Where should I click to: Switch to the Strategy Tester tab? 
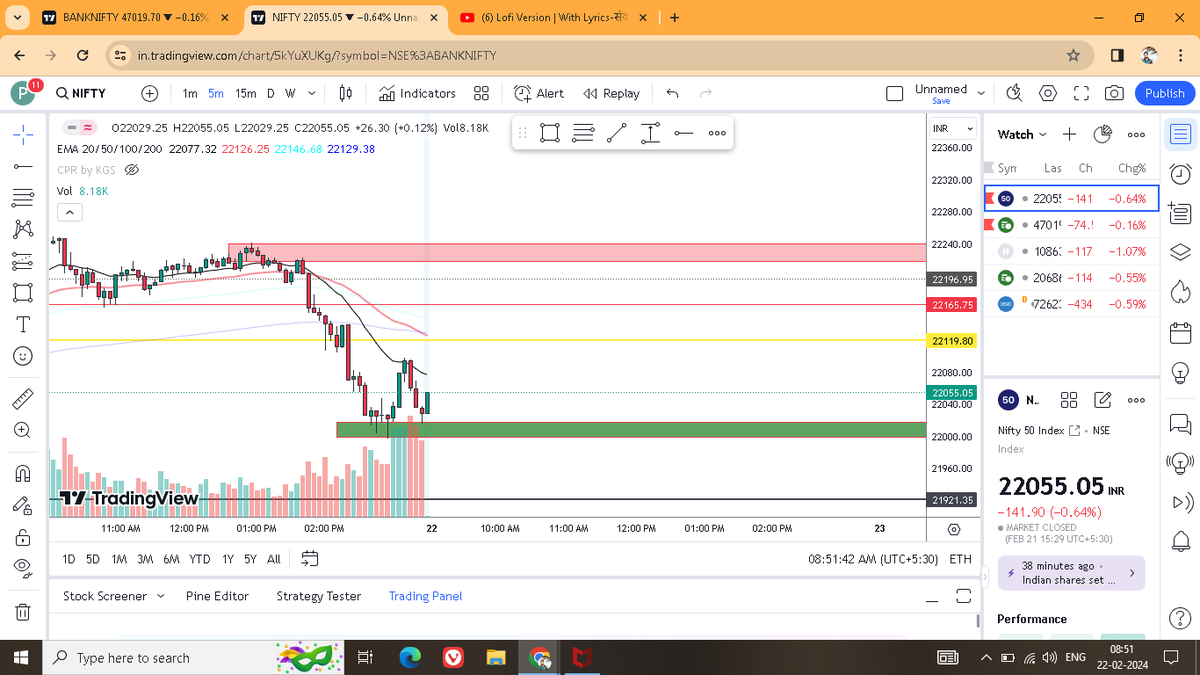click(x=318, y=596)
